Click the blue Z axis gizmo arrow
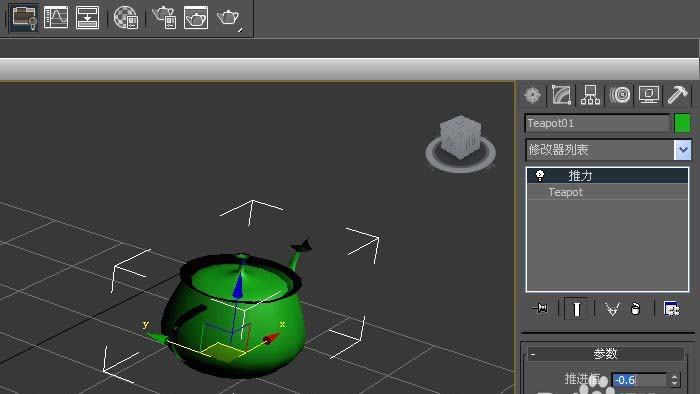Viewport: 700px width, 394px height. point(238,286)
